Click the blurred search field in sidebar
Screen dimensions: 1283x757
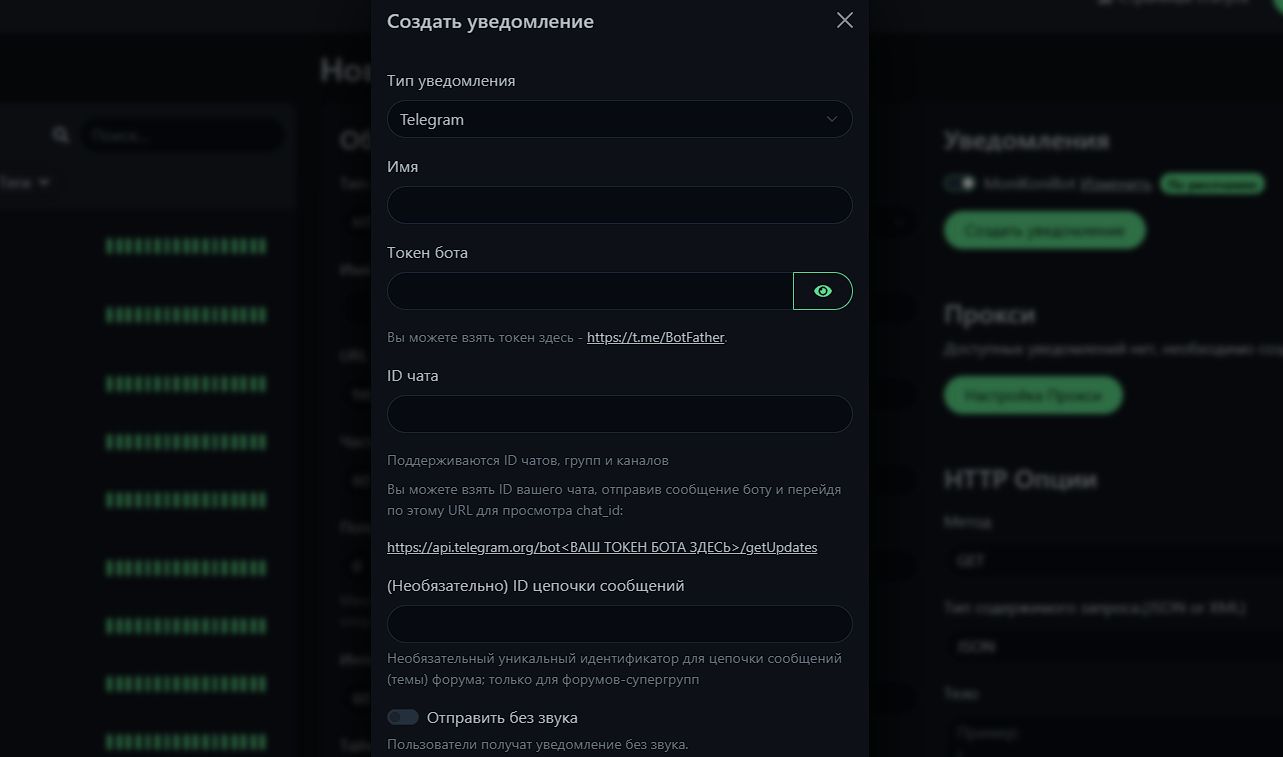pyautogui.click(x=181, y=135)
